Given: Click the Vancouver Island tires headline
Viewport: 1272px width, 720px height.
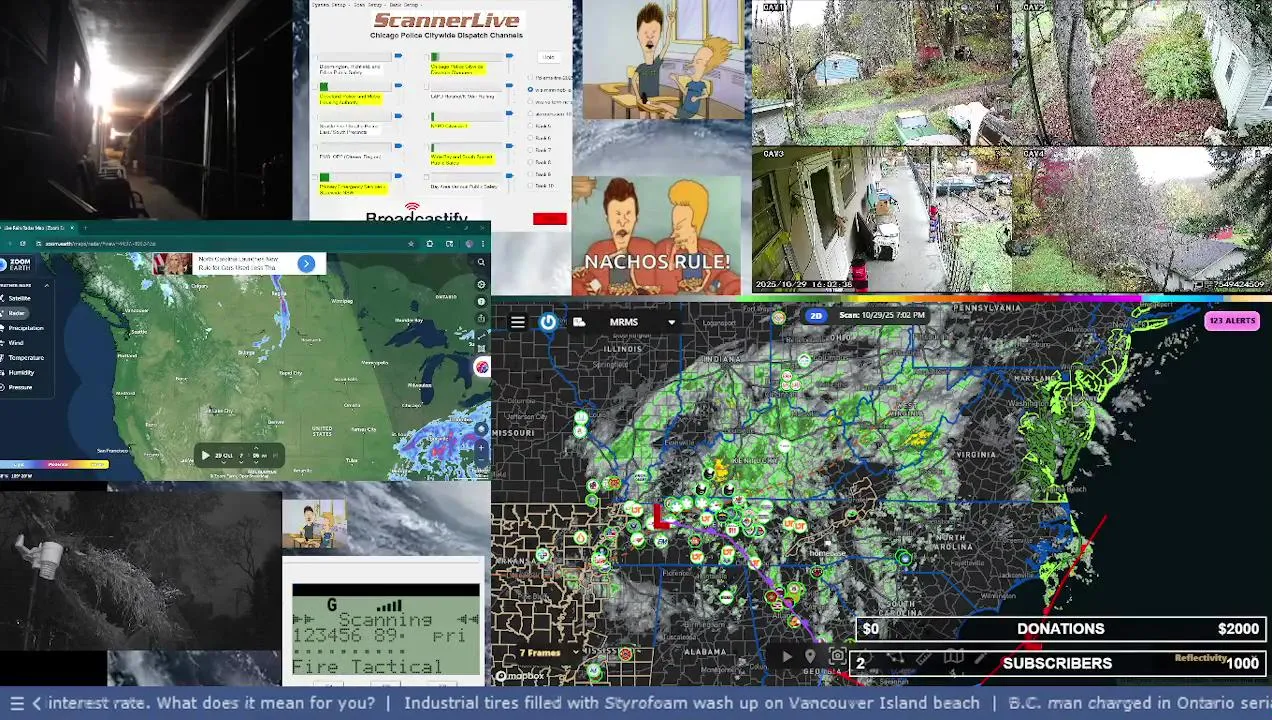Looking at the screenshot, I should [691, 703].
